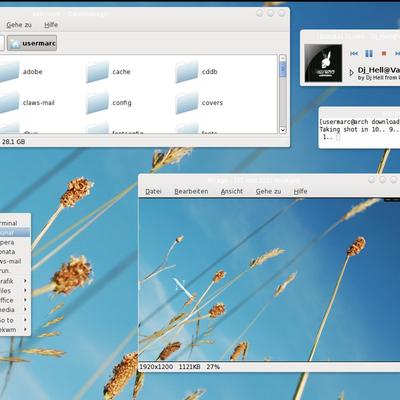Choose Terminal from the desktop root menu

15,223
